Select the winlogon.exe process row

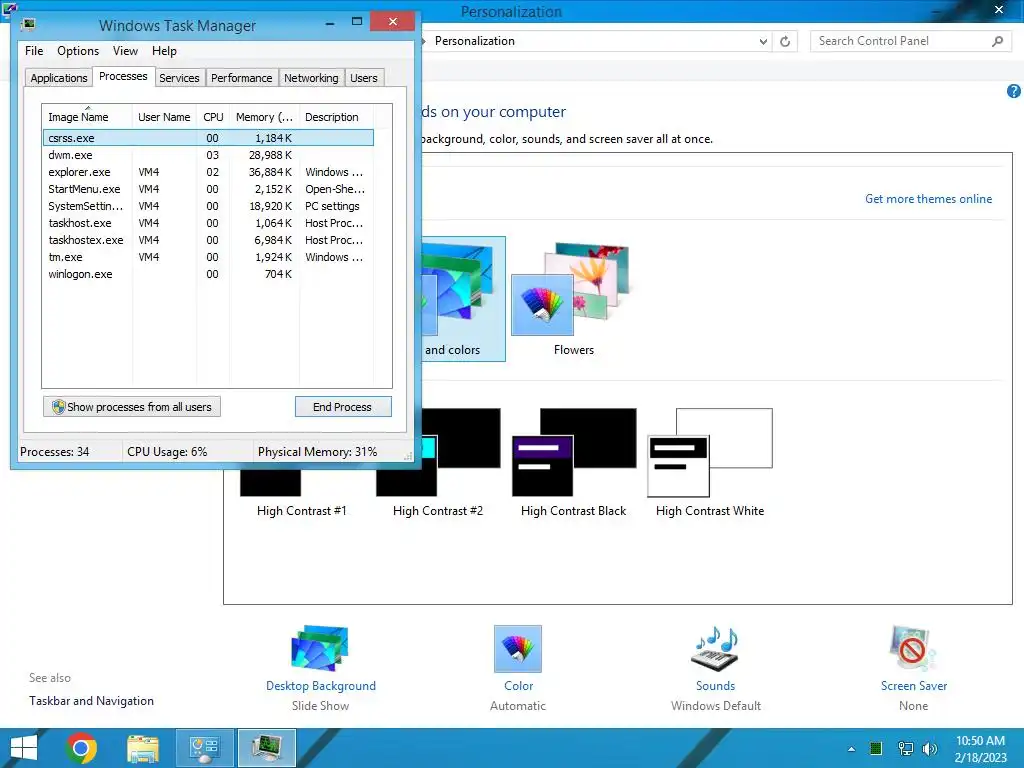click(x=208, y=274)
